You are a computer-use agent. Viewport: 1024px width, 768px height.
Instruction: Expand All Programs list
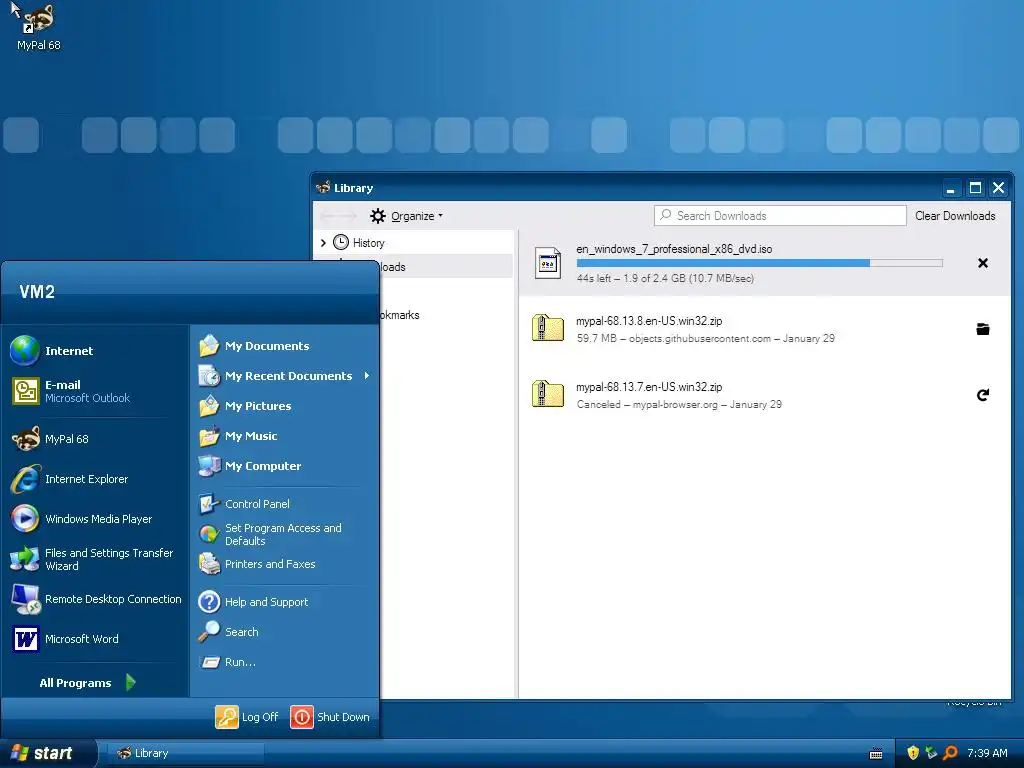[87, 682]
